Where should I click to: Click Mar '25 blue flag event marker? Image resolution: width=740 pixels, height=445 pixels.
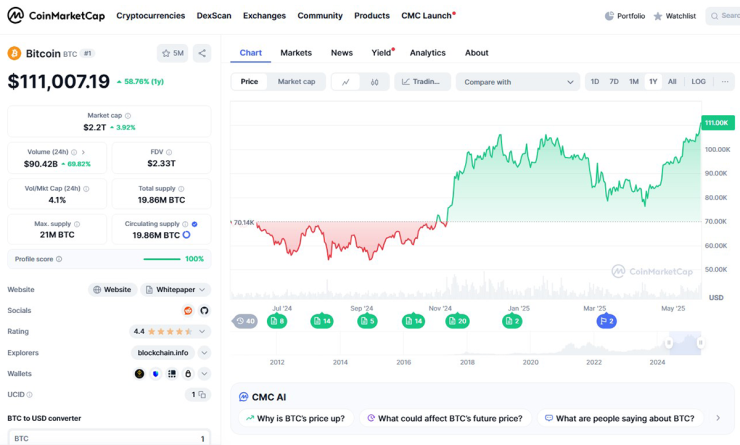(606, 321)
